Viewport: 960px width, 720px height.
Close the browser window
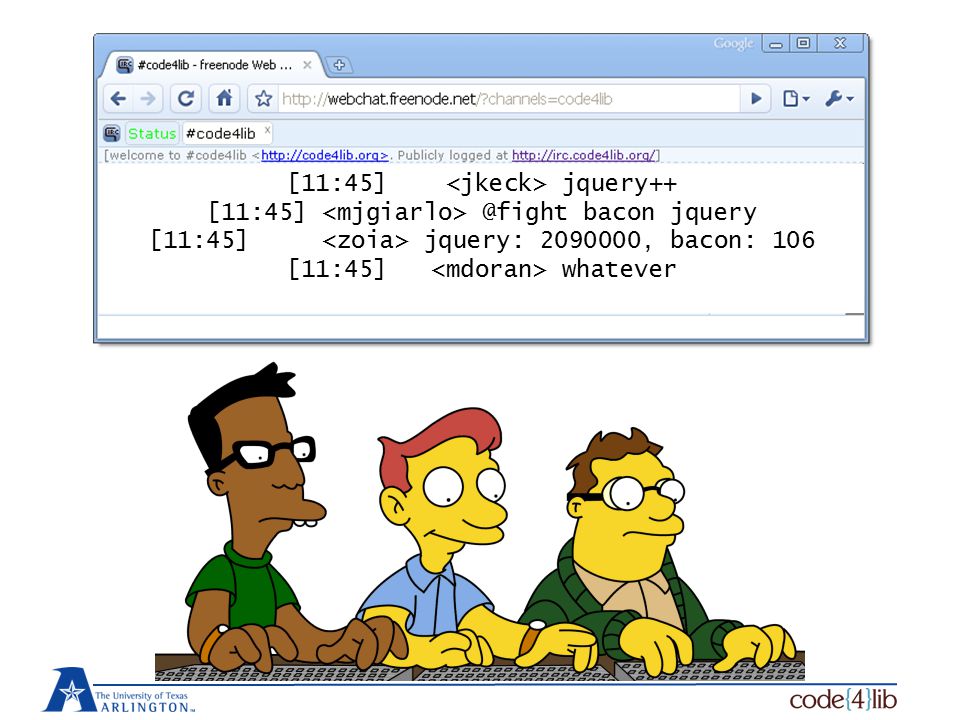point(840,43)
